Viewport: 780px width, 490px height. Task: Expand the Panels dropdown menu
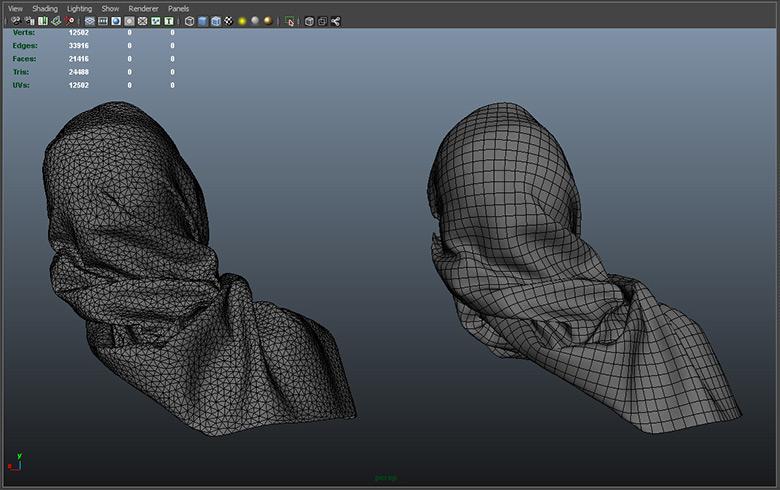178,8
